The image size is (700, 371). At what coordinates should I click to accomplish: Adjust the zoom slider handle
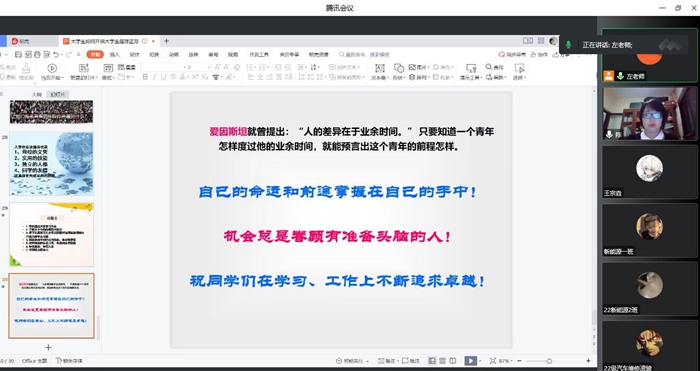pyautogui.click(x=549, y=361)
